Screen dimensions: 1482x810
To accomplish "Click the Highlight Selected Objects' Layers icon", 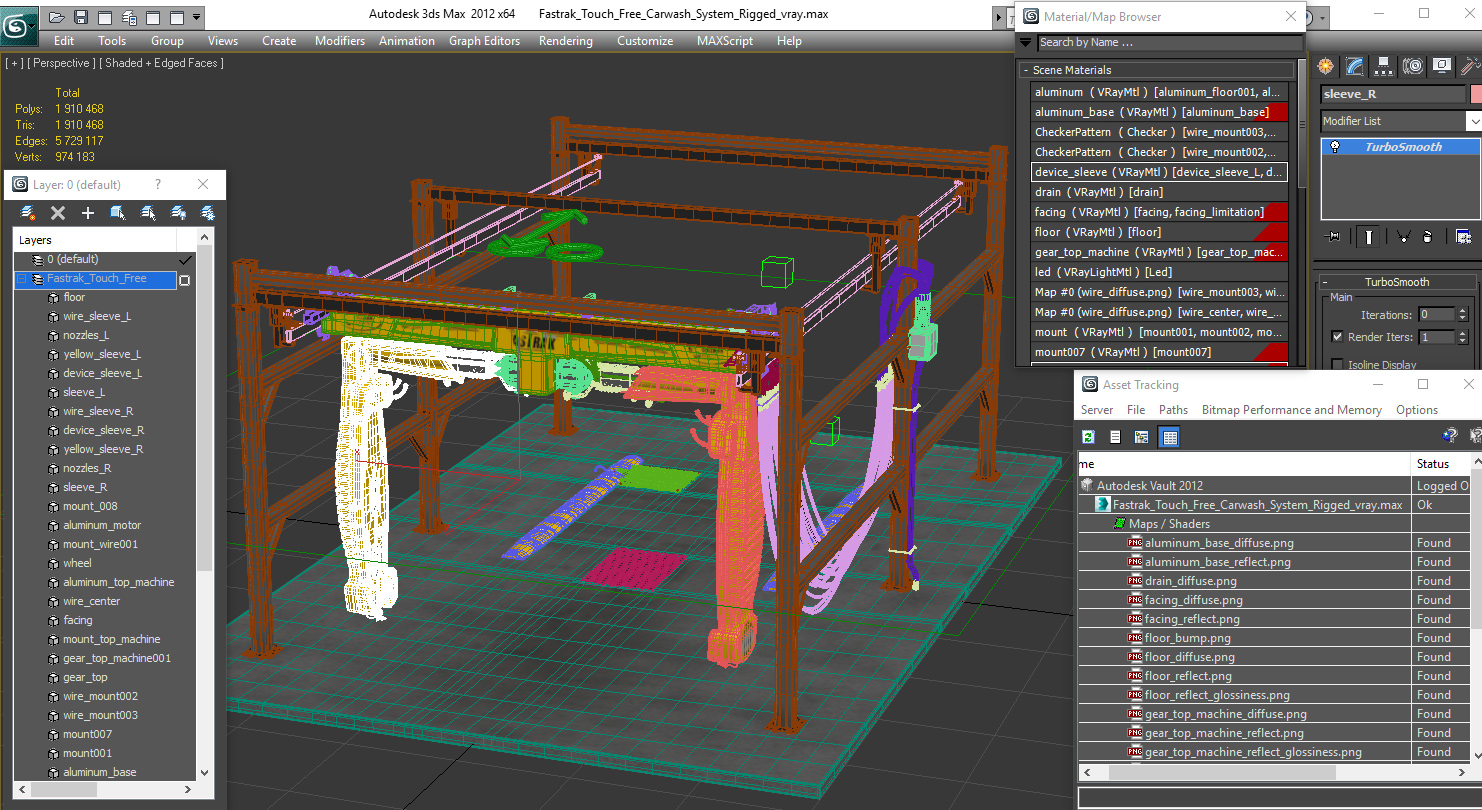I will click(148, 213).
